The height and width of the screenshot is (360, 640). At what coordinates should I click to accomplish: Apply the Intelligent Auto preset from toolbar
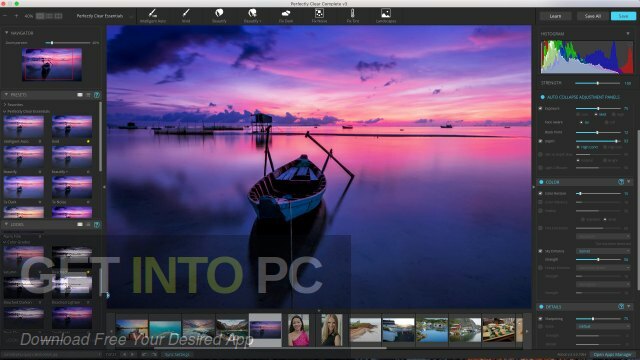coord(153,16)
